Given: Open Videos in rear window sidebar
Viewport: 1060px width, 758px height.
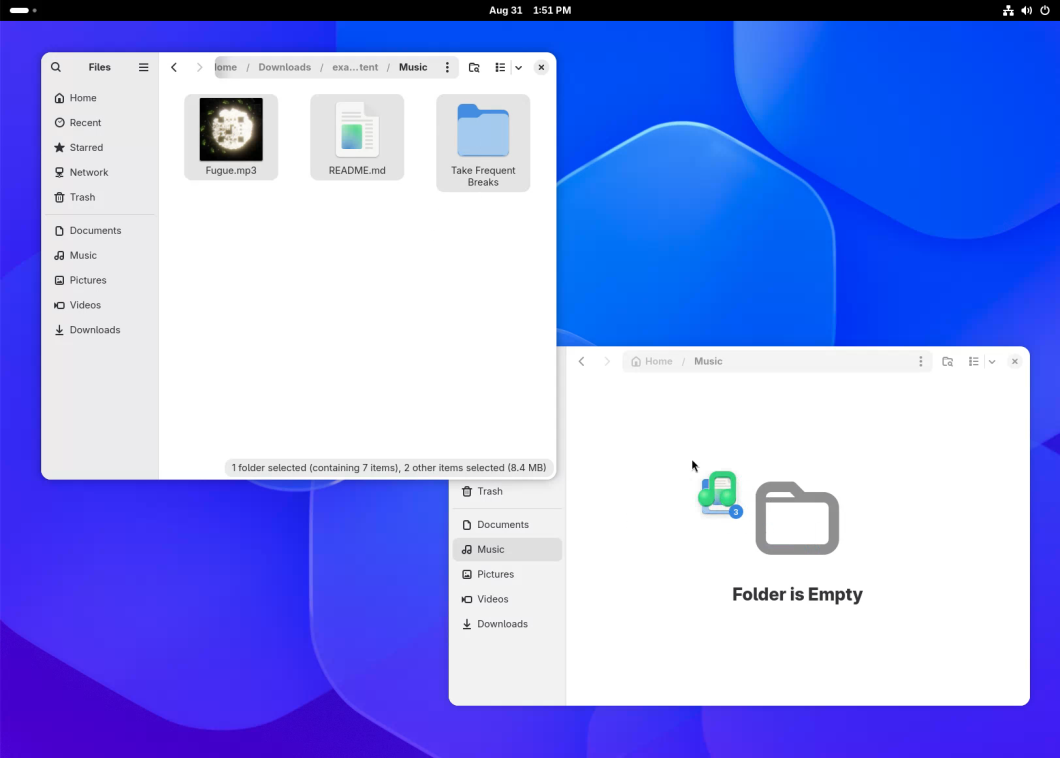Looking at the screenshot, I should click(x=507, y=599).
